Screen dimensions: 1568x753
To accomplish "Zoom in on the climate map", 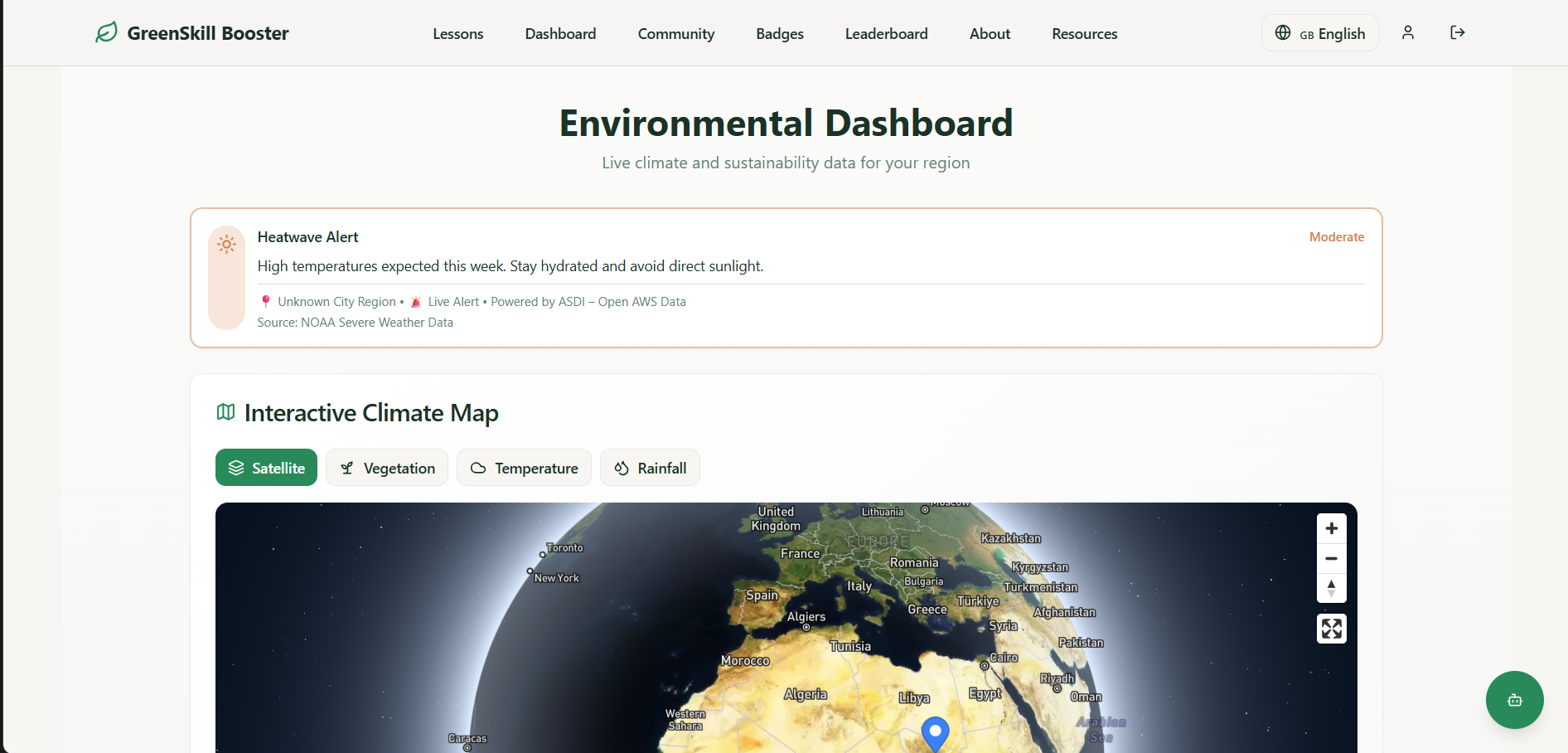I will 1332,528.
